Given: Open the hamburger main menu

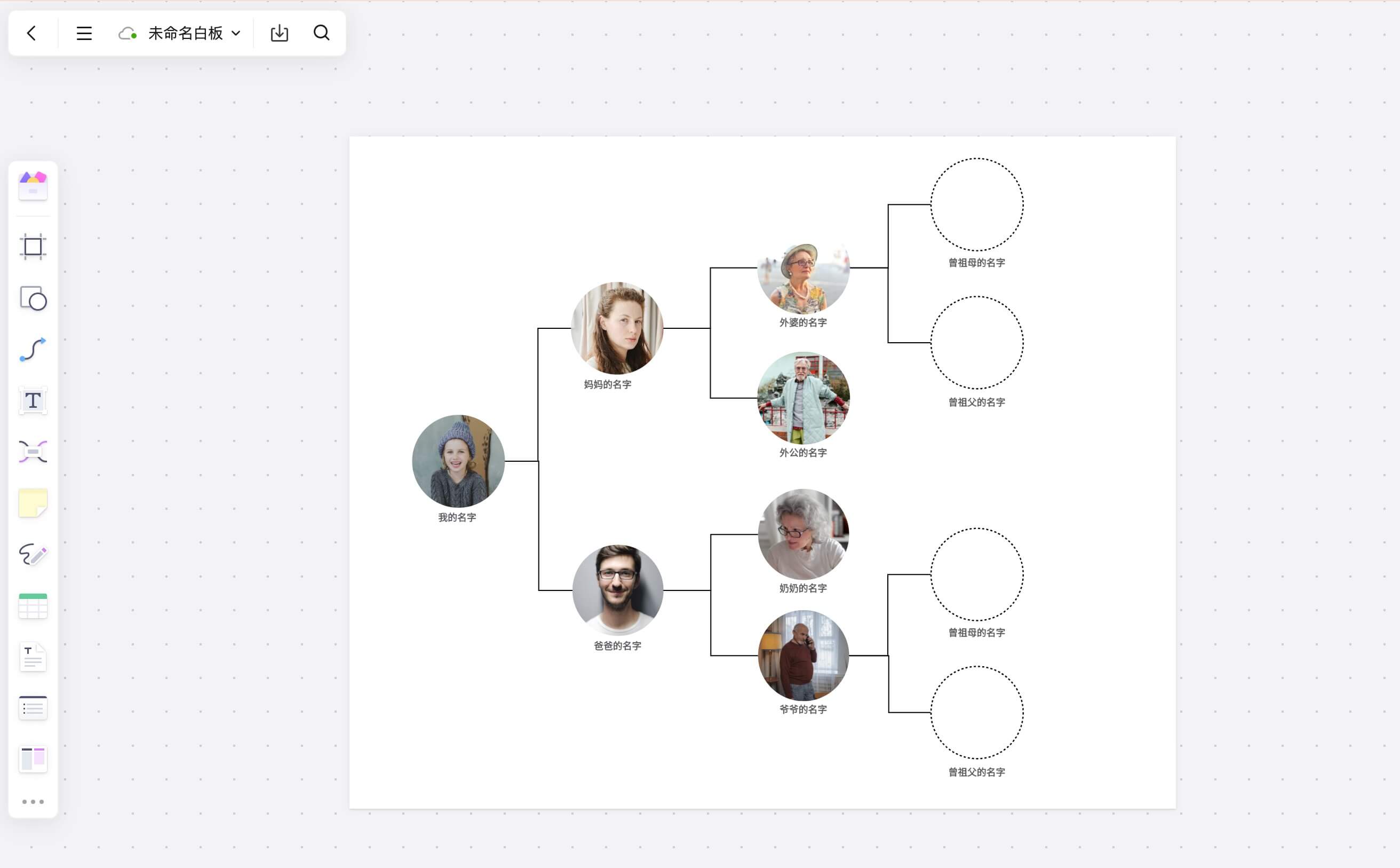Looking at the screenshot, I should pos(84,33).
